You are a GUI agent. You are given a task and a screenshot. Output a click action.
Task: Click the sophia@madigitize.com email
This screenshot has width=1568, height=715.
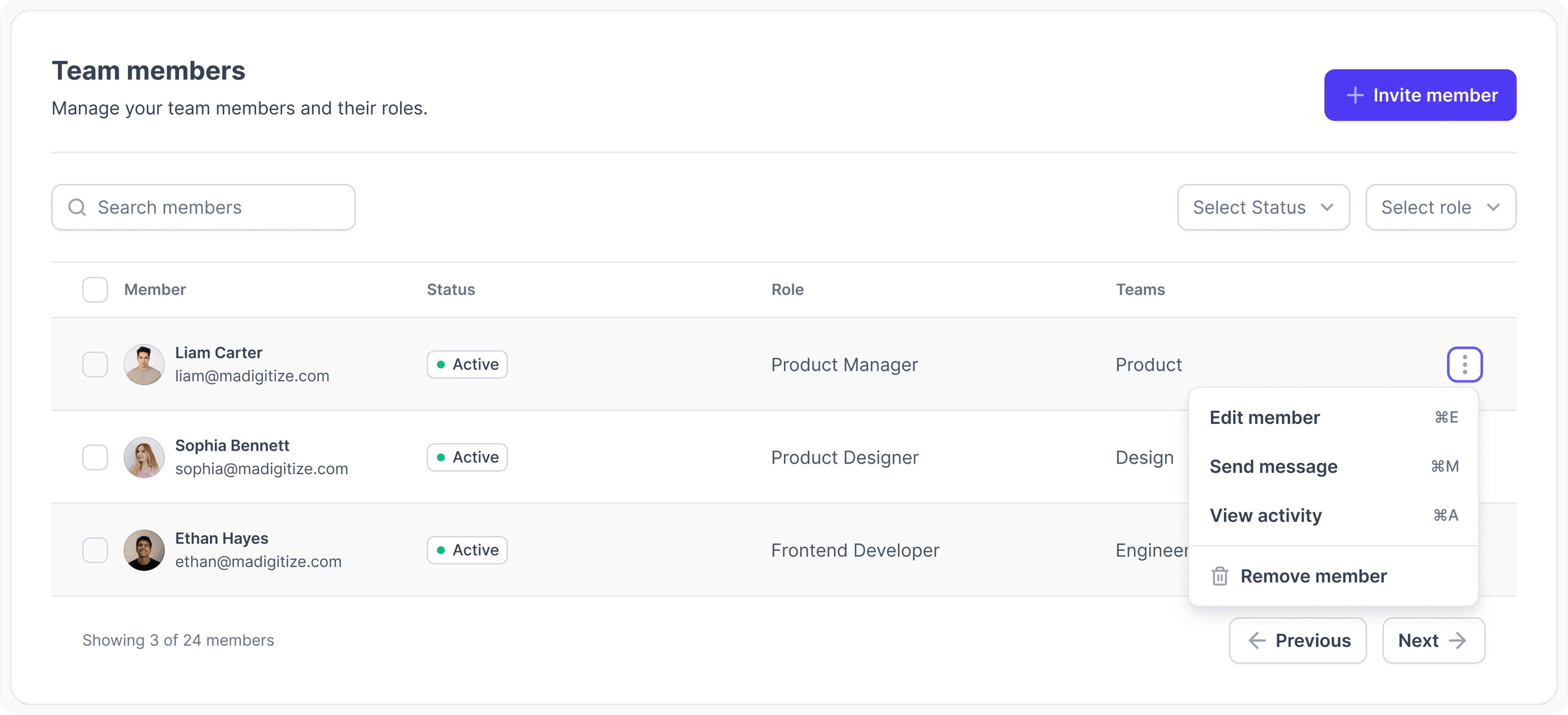tap(261, 469)
